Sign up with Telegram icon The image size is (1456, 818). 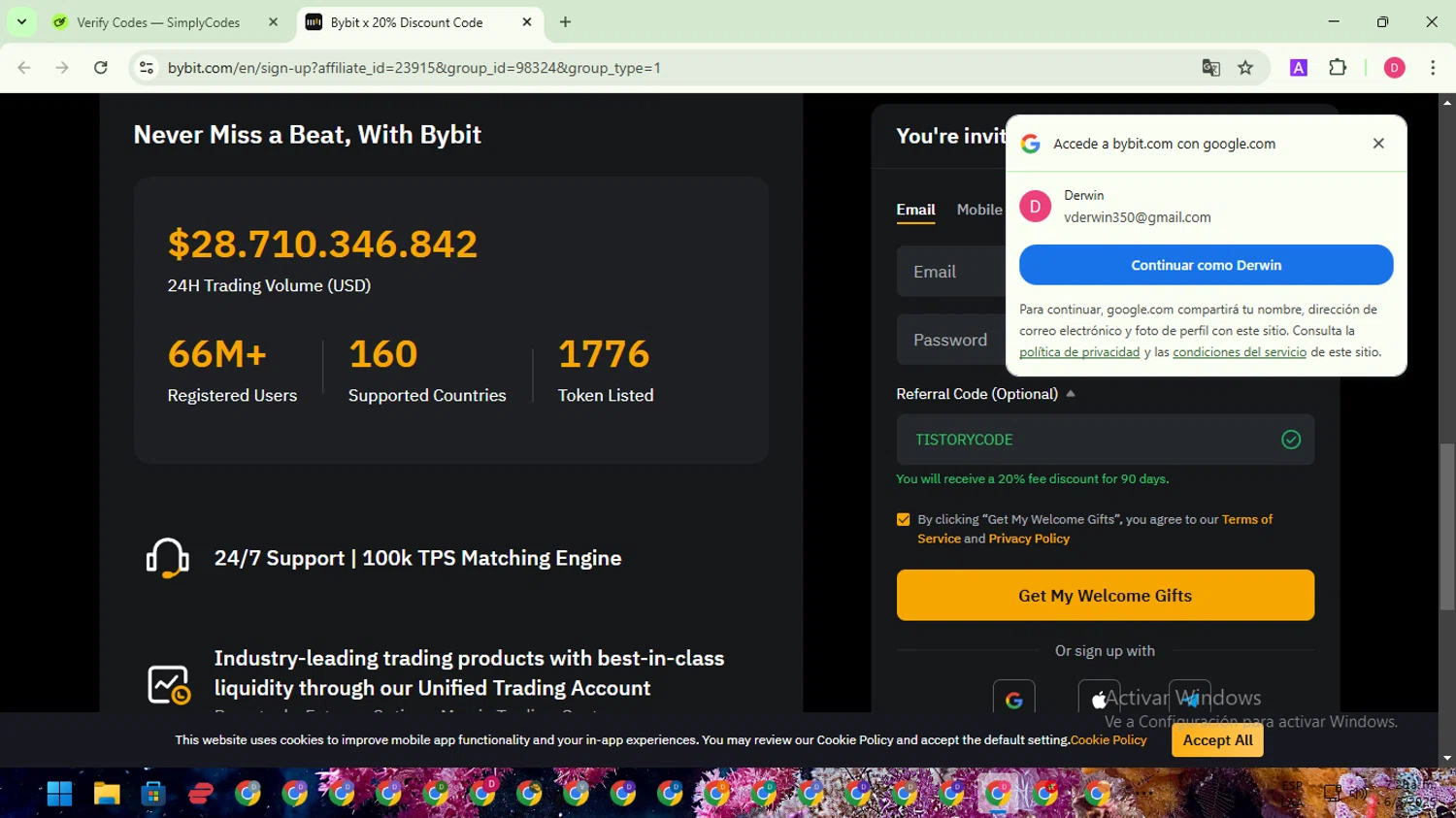click(x=1190, y=697)
